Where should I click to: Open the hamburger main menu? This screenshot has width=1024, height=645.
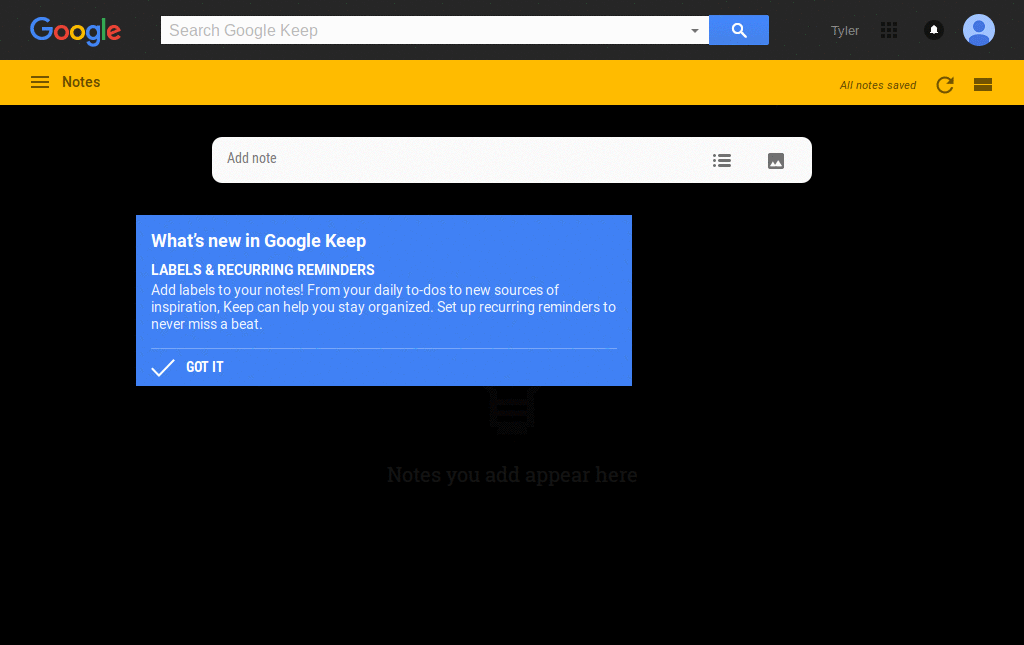40,82
